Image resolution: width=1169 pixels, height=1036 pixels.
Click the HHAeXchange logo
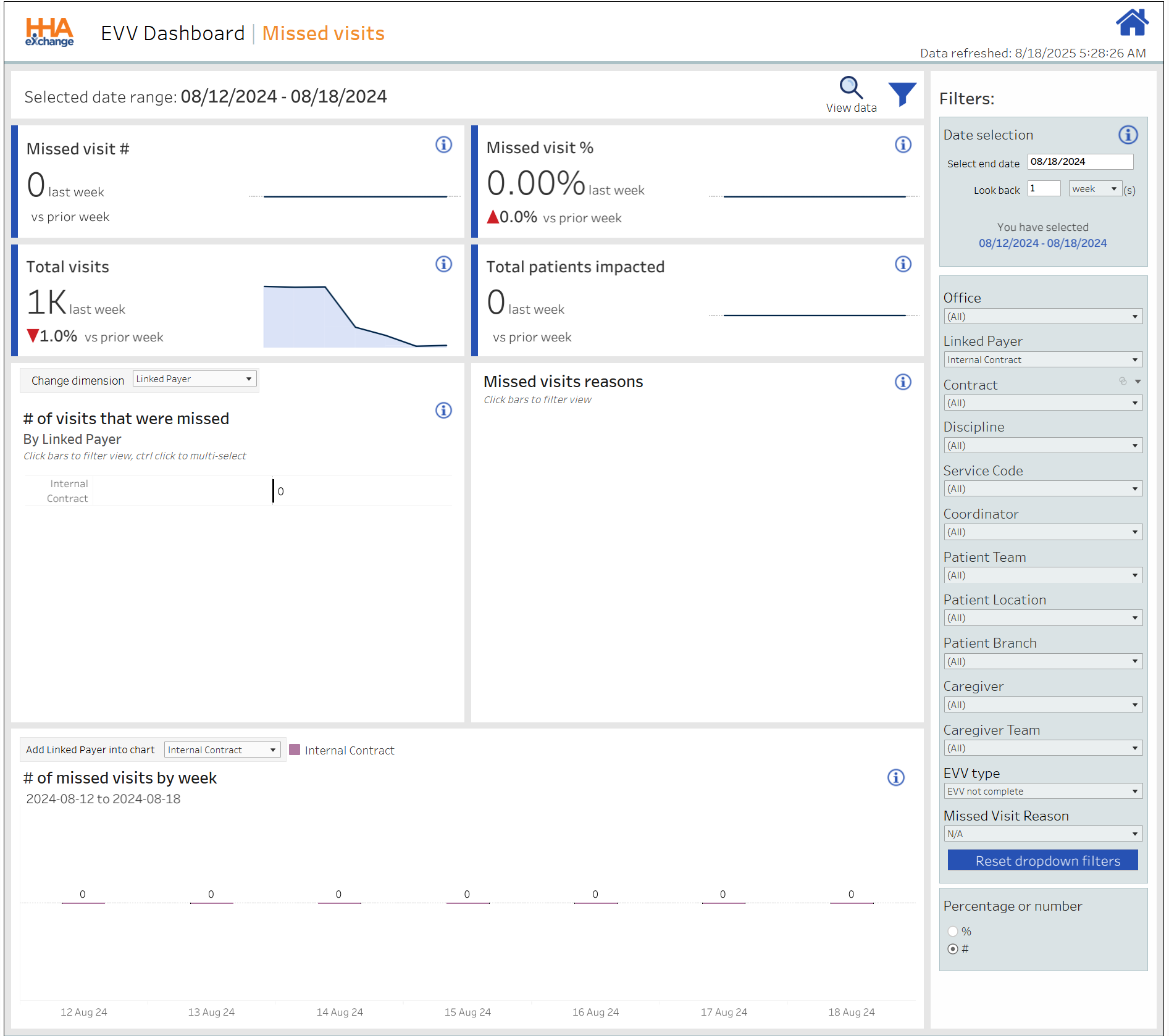tap(49, 32)
